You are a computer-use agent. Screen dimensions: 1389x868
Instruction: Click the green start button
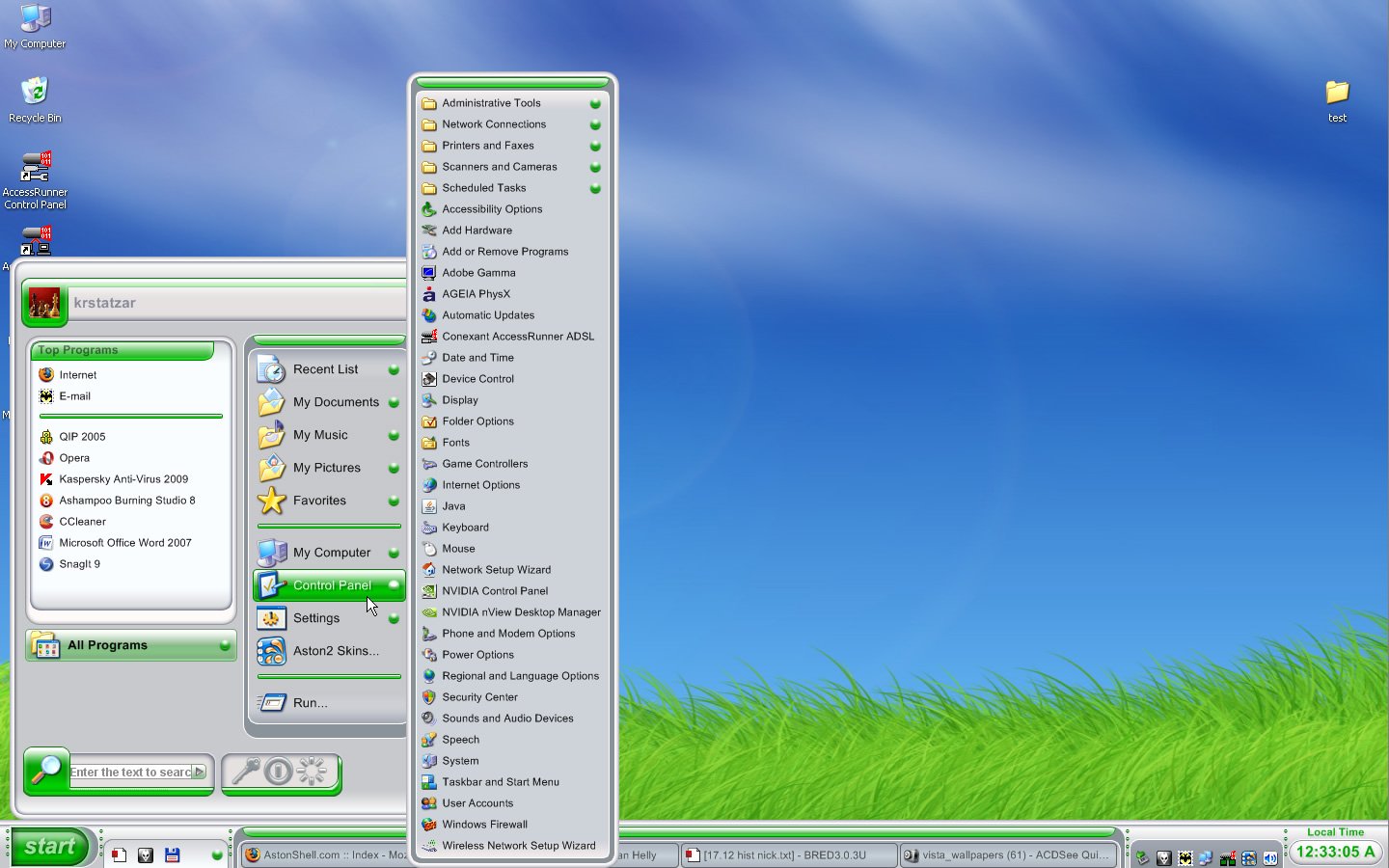(x=49, y=847)
